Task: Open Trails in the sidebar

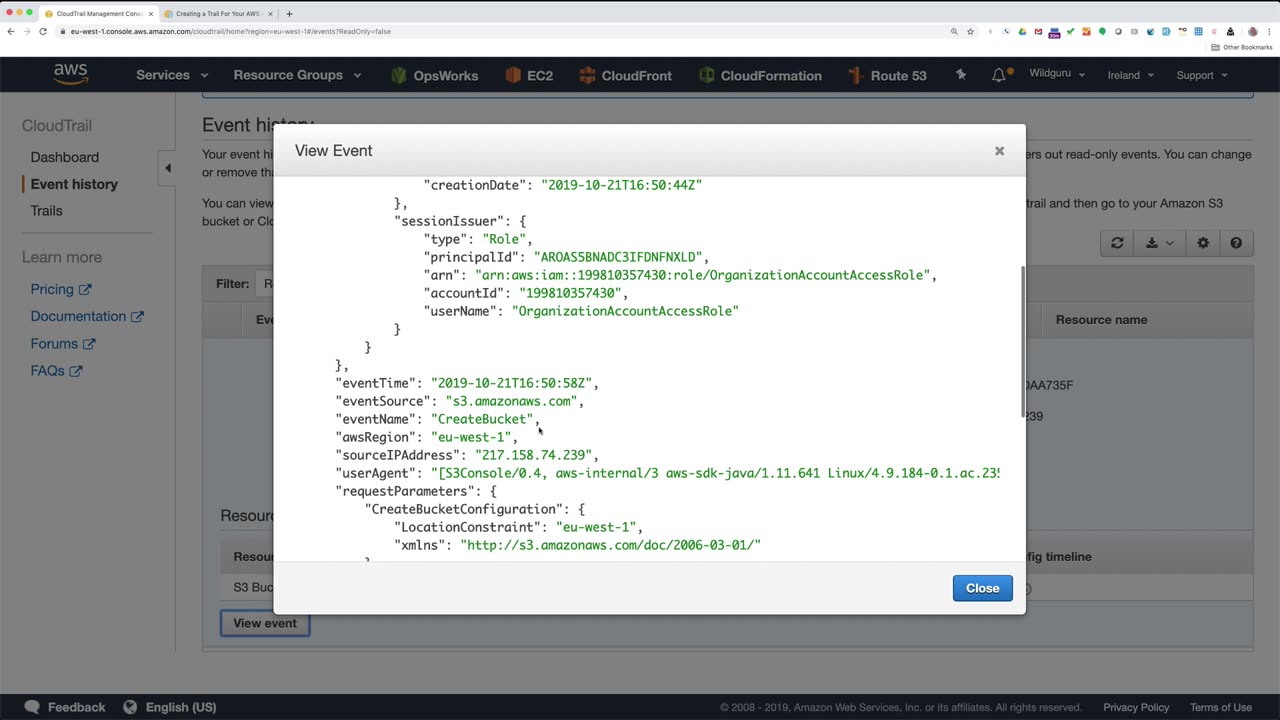Action: tap(46, 211)
